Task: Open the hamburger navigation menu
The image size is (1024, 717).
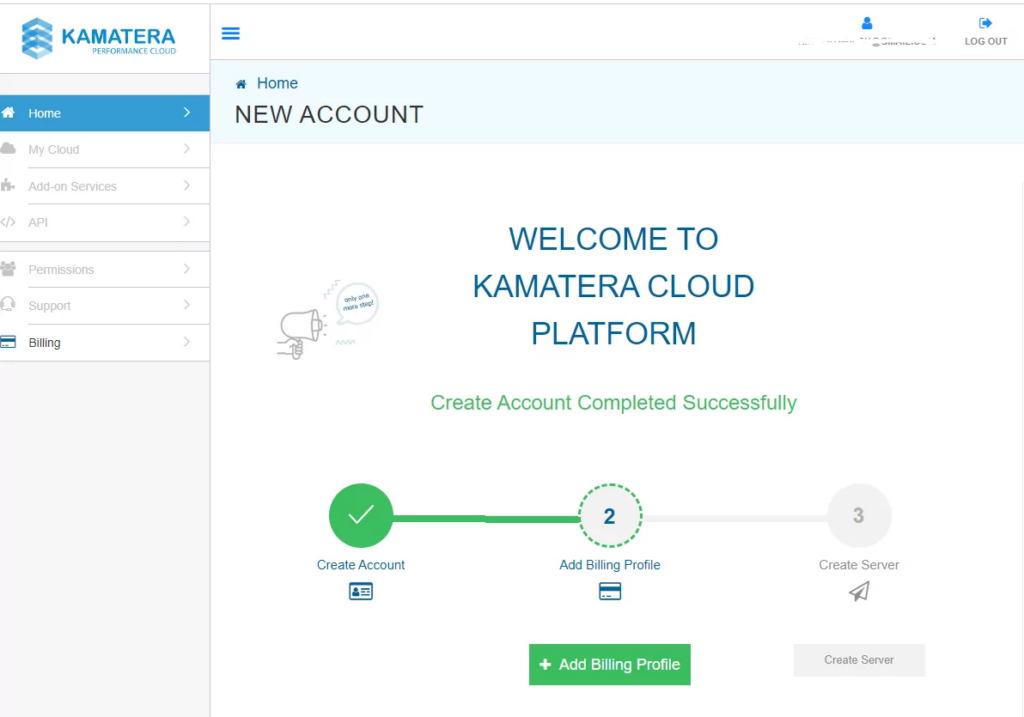Action: 231,33
